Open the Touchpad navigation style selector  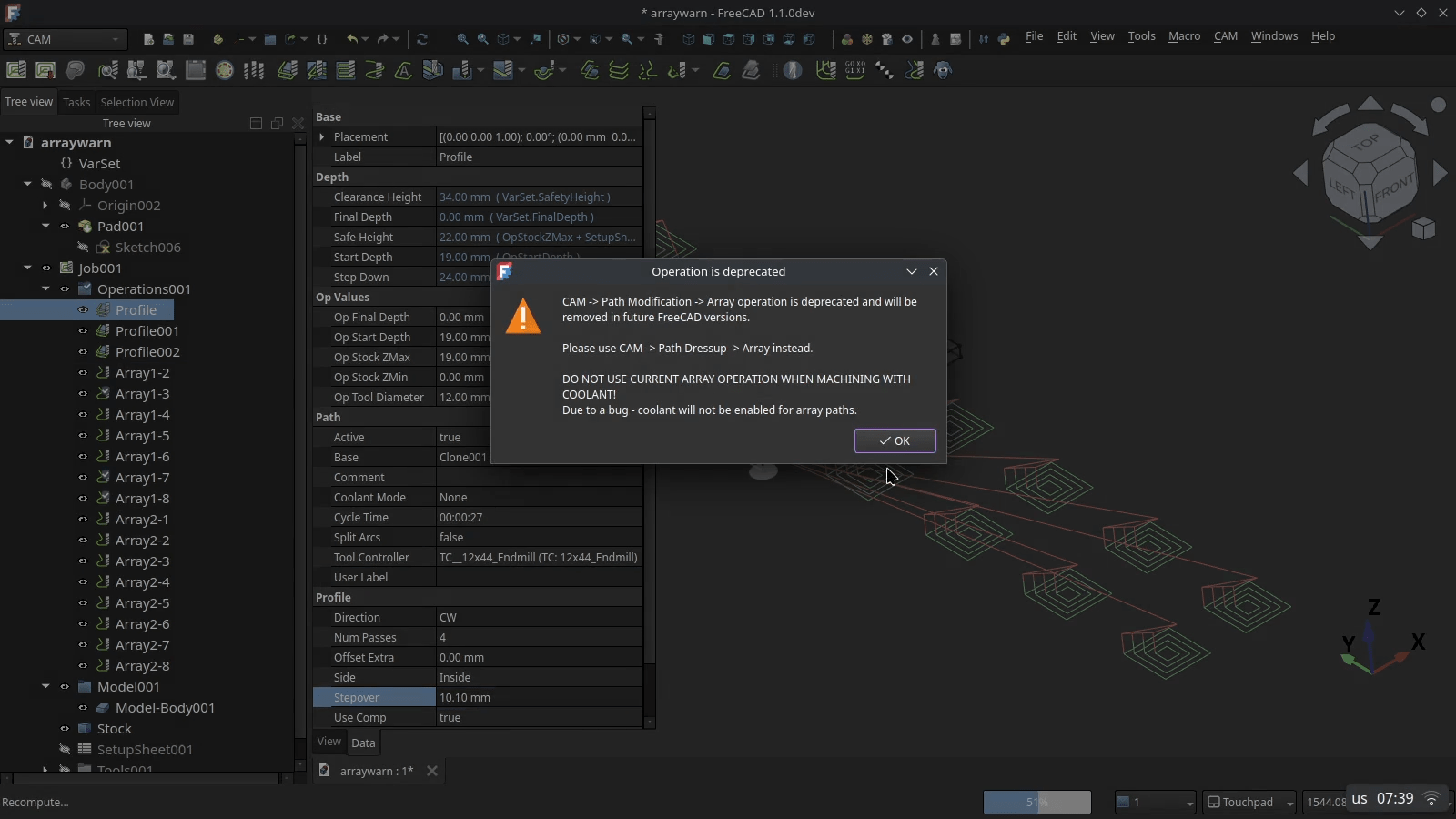coord(1249,802)
